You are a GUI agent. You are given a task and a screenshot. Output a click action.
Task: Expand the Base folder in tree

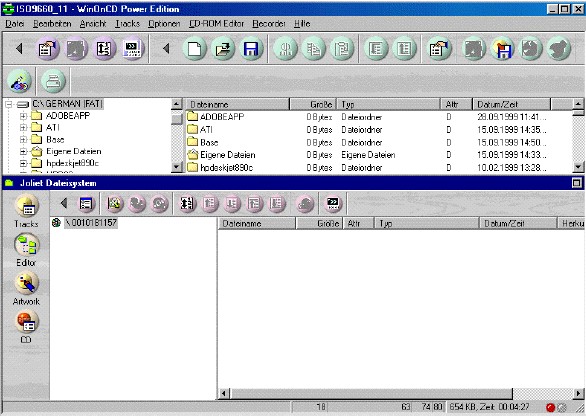point(23,139)
